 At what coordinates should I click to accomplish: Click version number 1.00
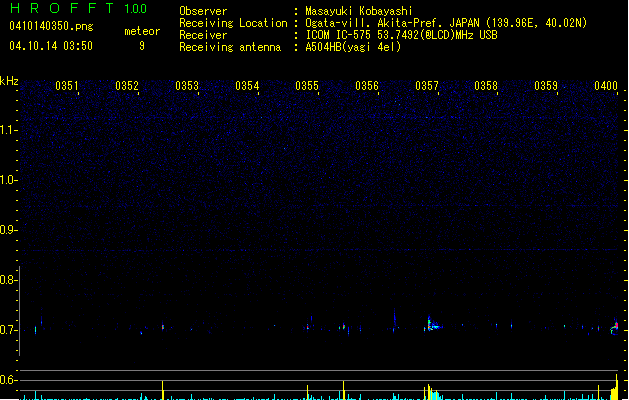pos(136,9)
